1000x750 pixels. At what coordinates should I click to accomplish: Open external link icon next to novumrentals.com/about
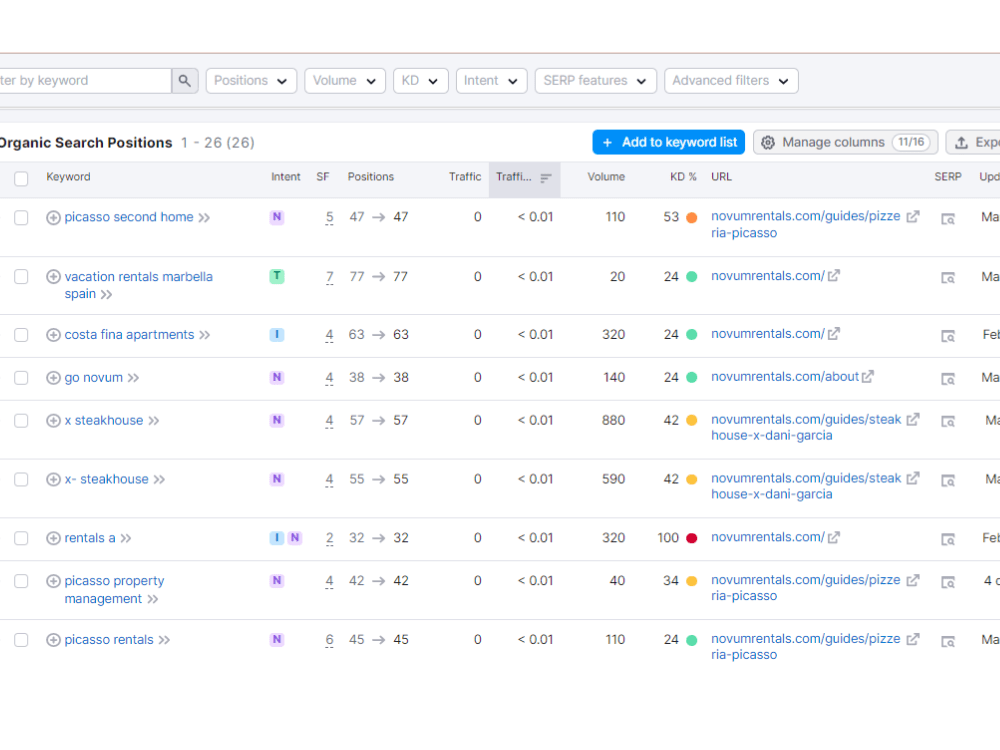point(867,377)
